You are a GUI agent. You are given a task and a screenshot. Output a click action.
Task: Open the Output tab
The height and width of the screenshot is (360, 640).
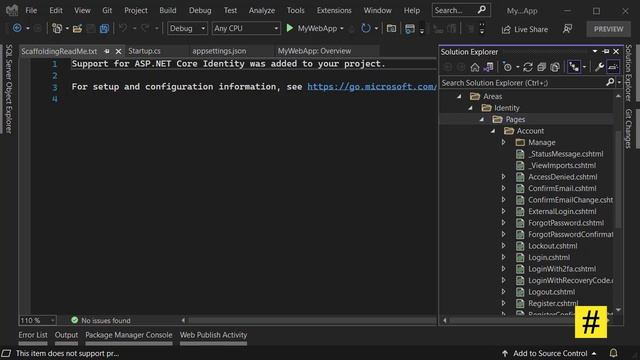pyautogui.click(x=66, y=335)
